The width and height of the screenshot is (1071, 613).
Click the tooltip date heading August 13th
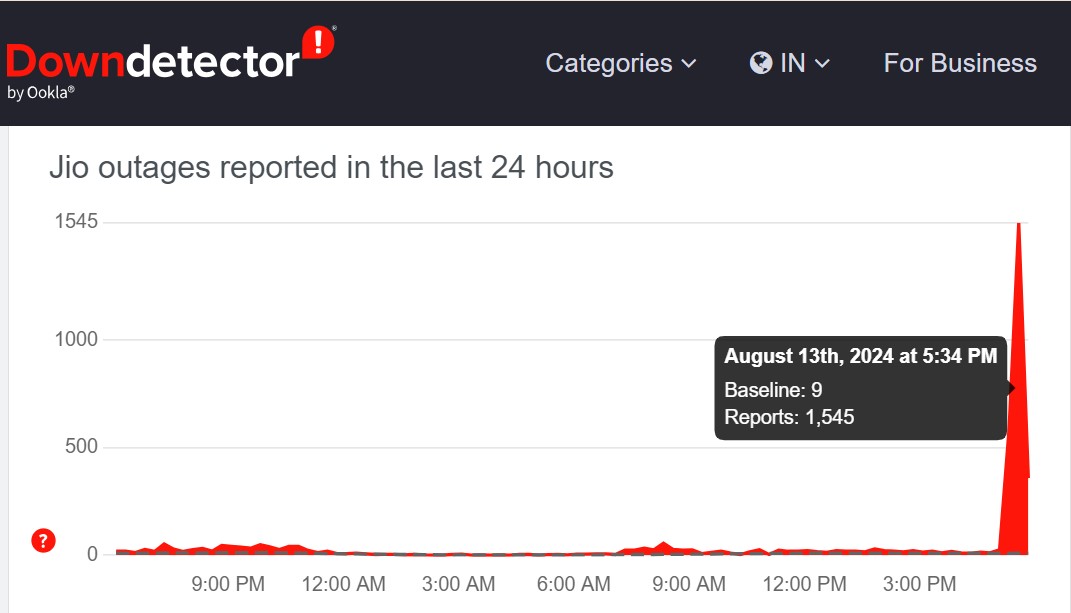(x=860, y=356)
